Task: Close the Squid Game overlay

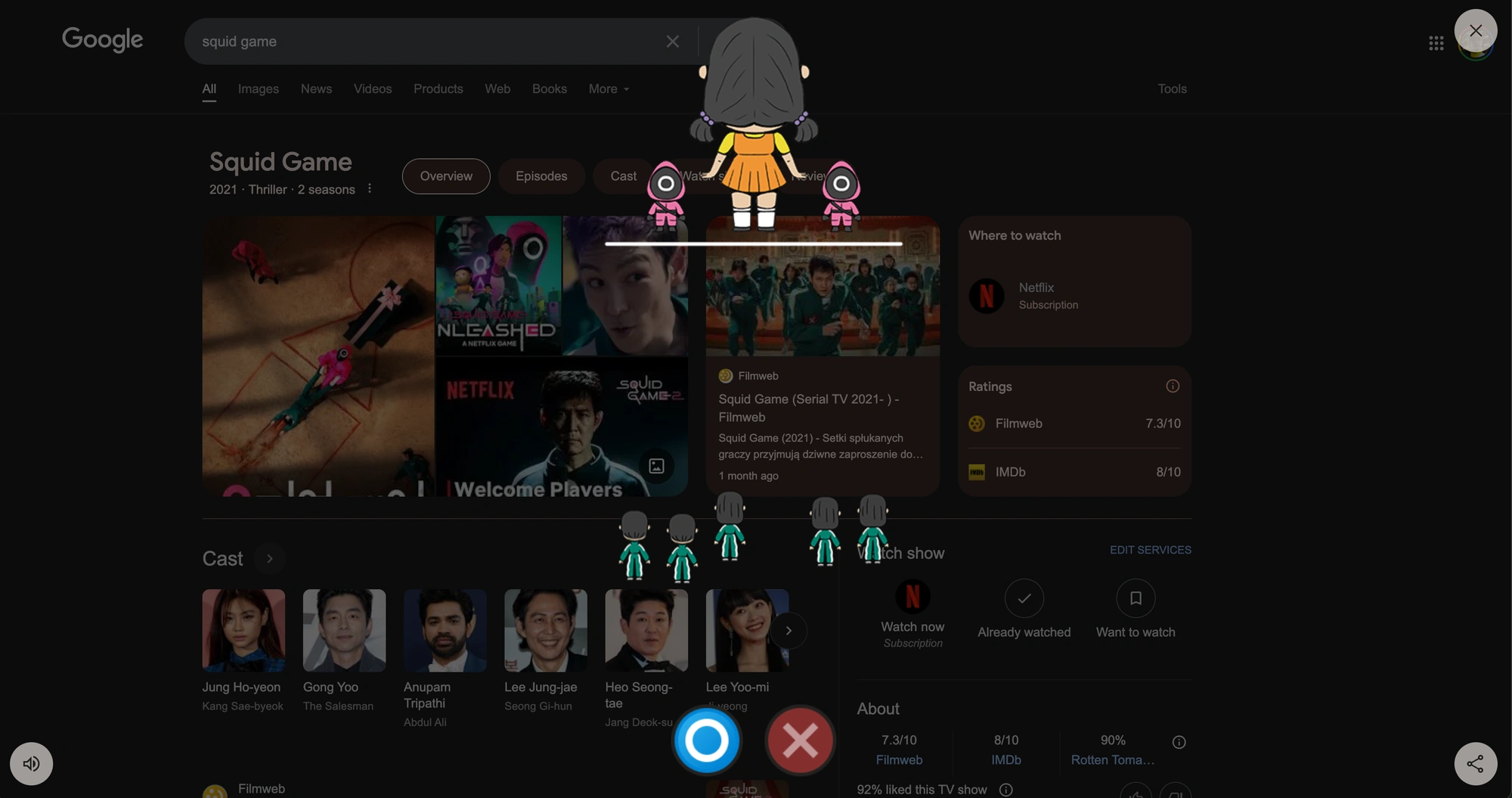Action: [1476, 31]
